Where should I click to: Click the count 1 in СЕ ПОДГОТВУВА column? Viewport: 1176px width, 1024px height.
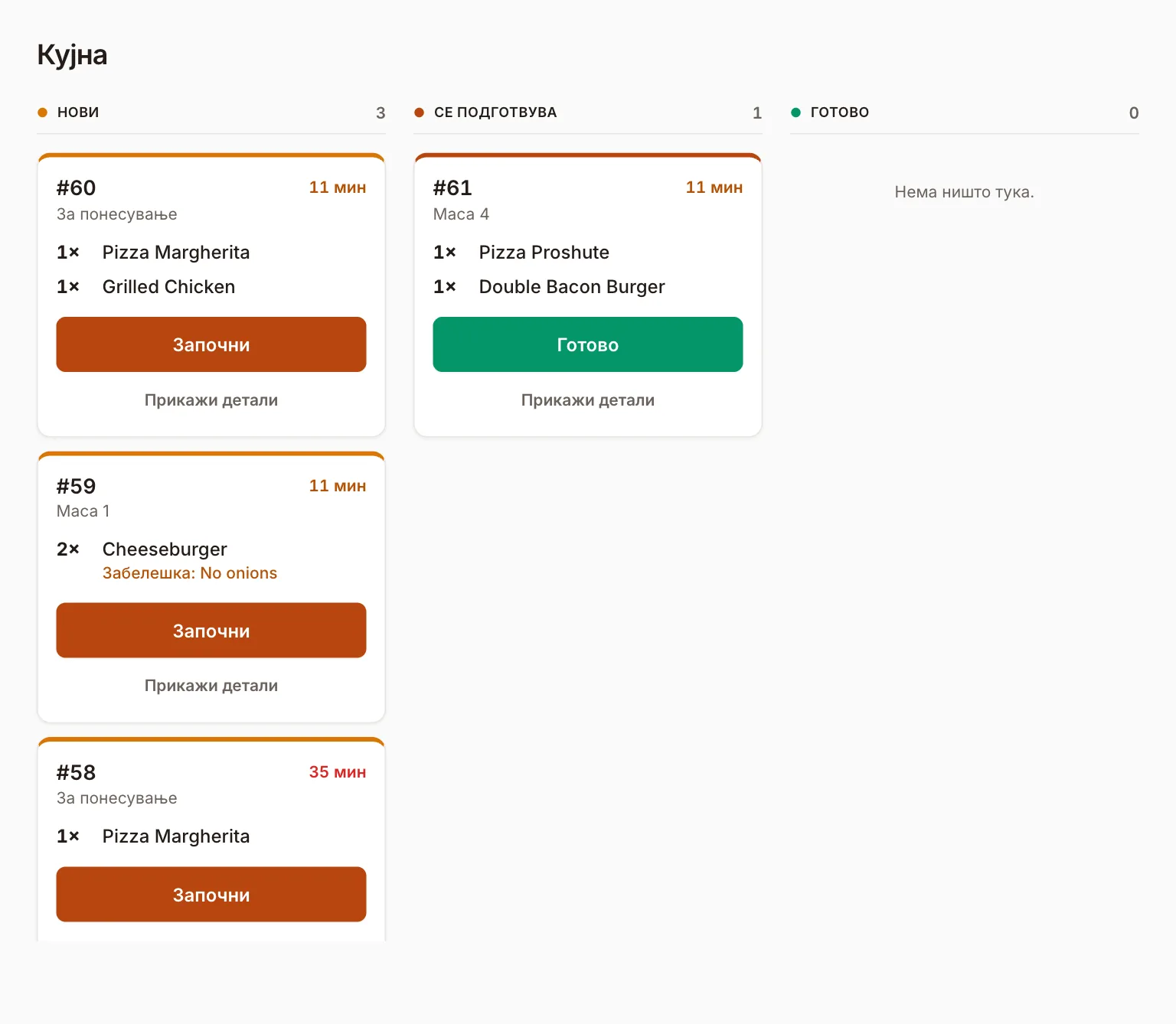pos(757,113)
